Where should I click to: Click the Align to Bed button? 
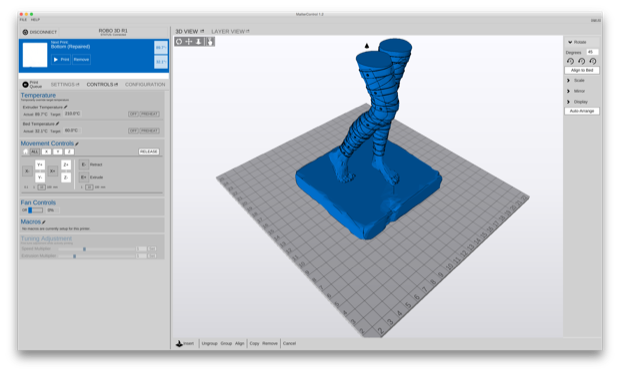(582, 70)
